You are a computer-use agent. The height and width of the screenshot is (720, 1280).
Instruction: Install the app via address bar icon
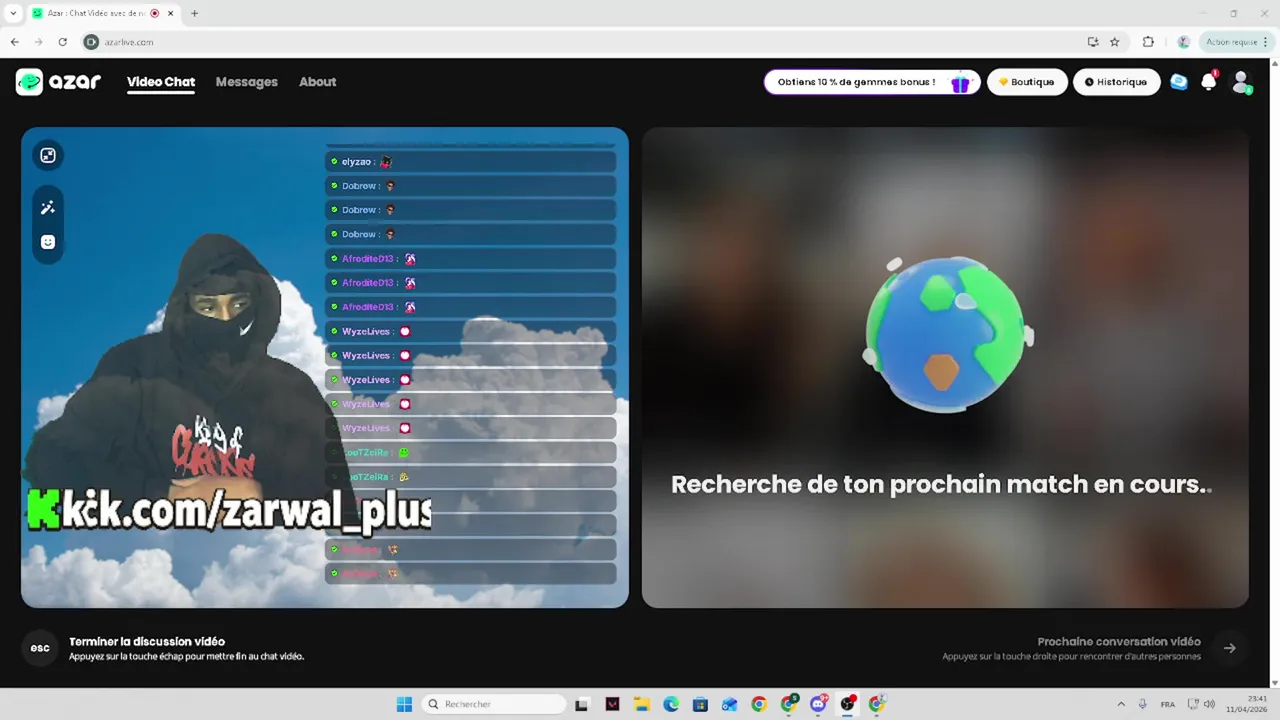(x=1093, y=42)
